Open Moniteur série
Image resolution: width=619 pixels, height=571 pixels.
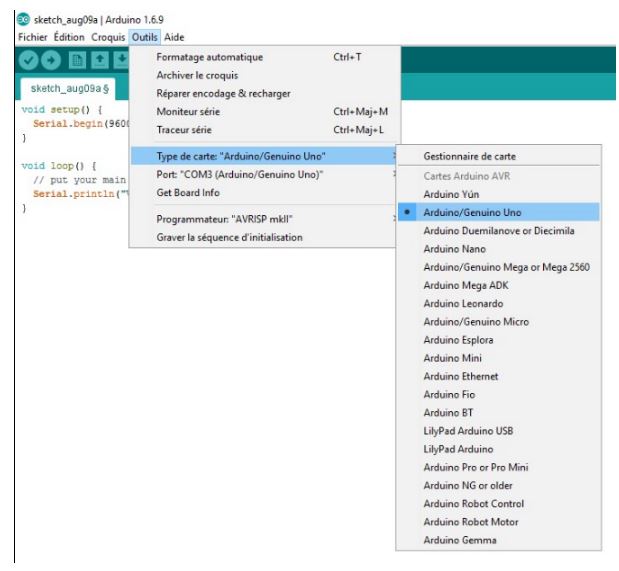pyautogui.click(x=264, y=111)
